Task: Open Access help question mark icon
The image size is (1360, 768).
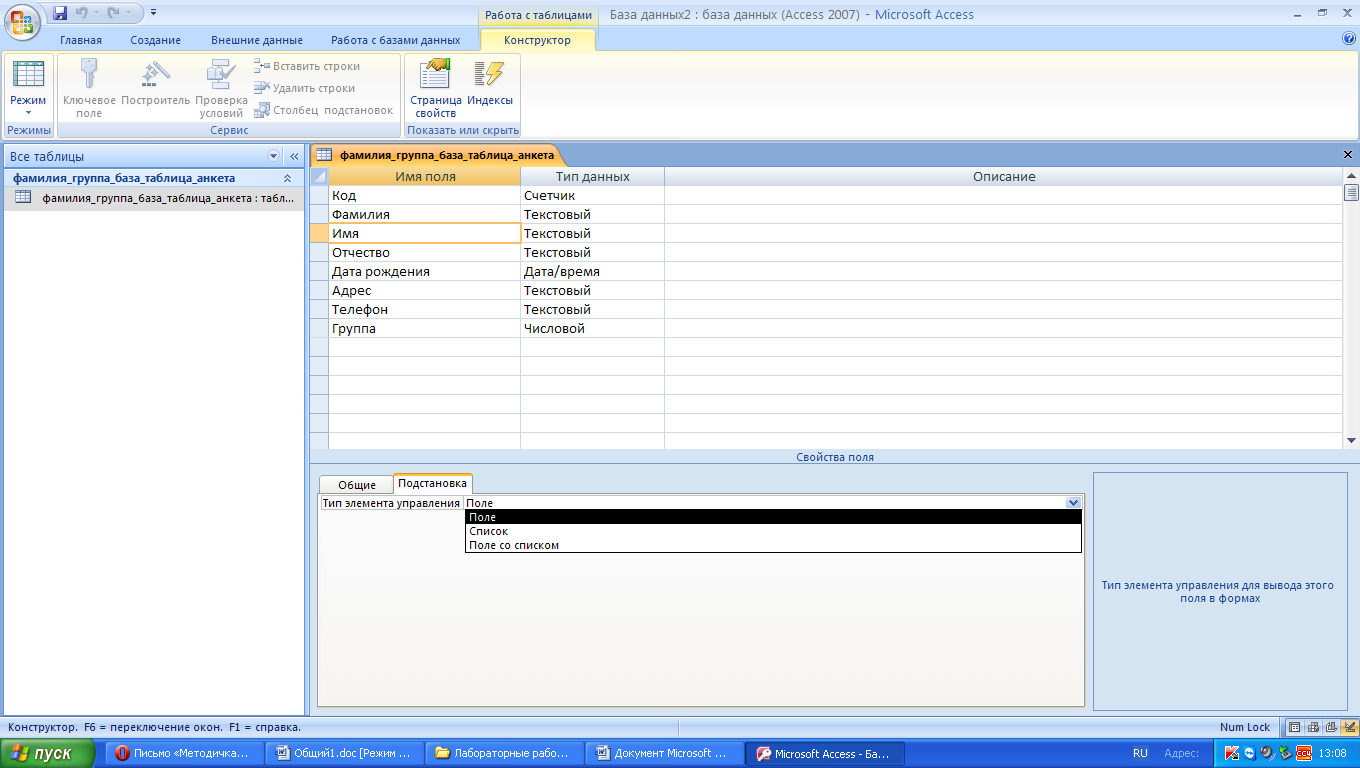Action: point(1348,39)
